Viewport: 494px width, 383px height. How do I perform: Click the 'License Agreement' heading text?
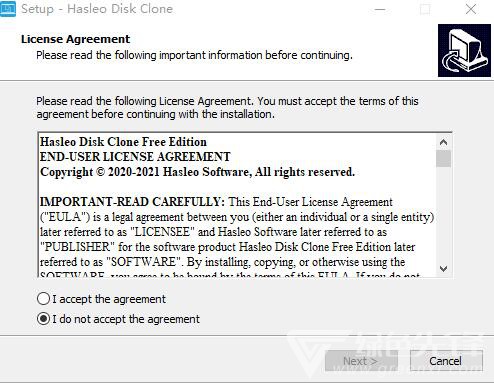point(75,39)
